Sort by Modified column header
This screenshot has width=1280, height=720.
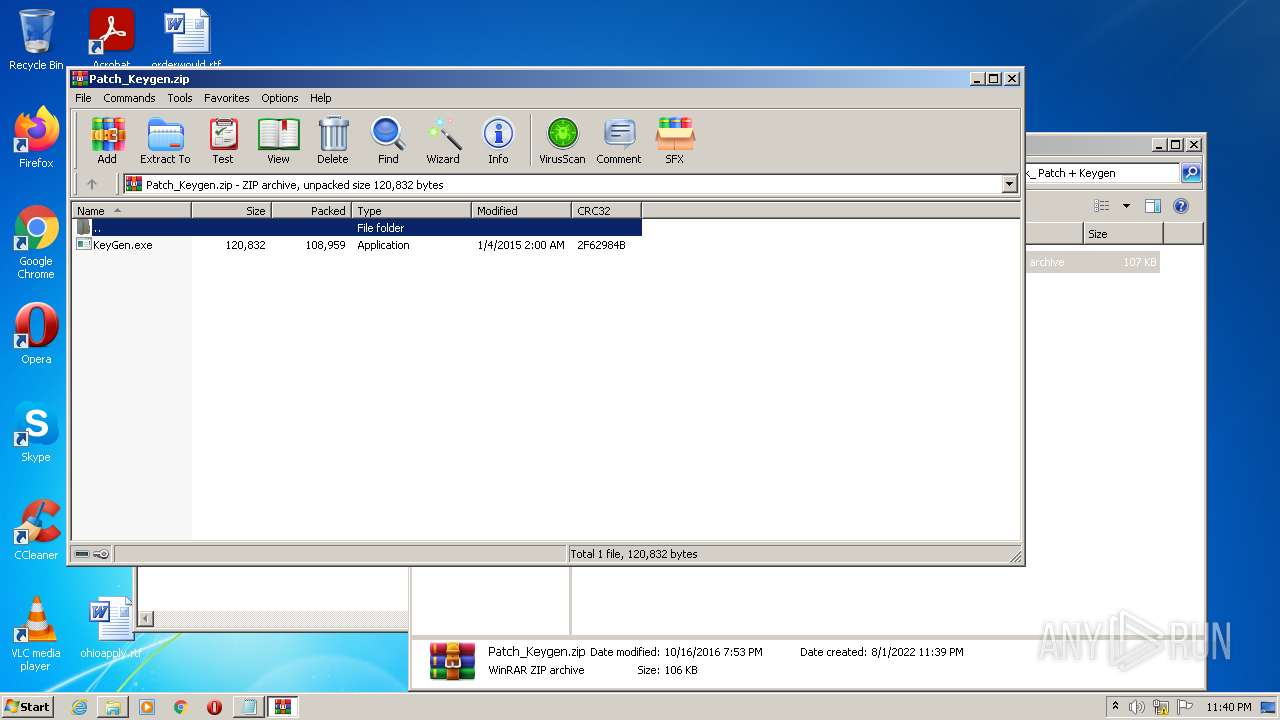click(521, 211)
